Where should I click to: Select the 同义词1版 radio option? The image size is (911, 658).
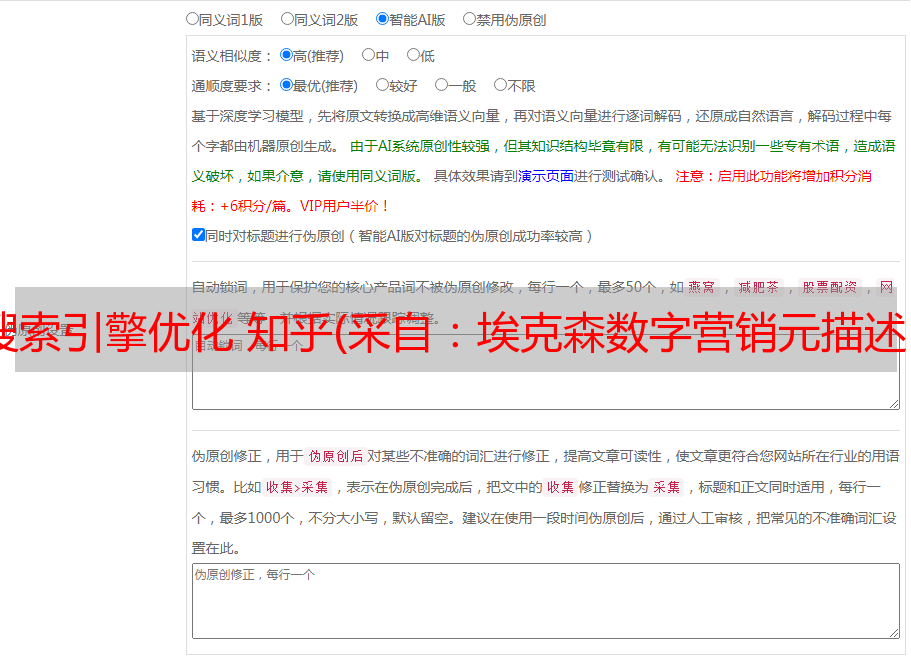coord(192,19)
